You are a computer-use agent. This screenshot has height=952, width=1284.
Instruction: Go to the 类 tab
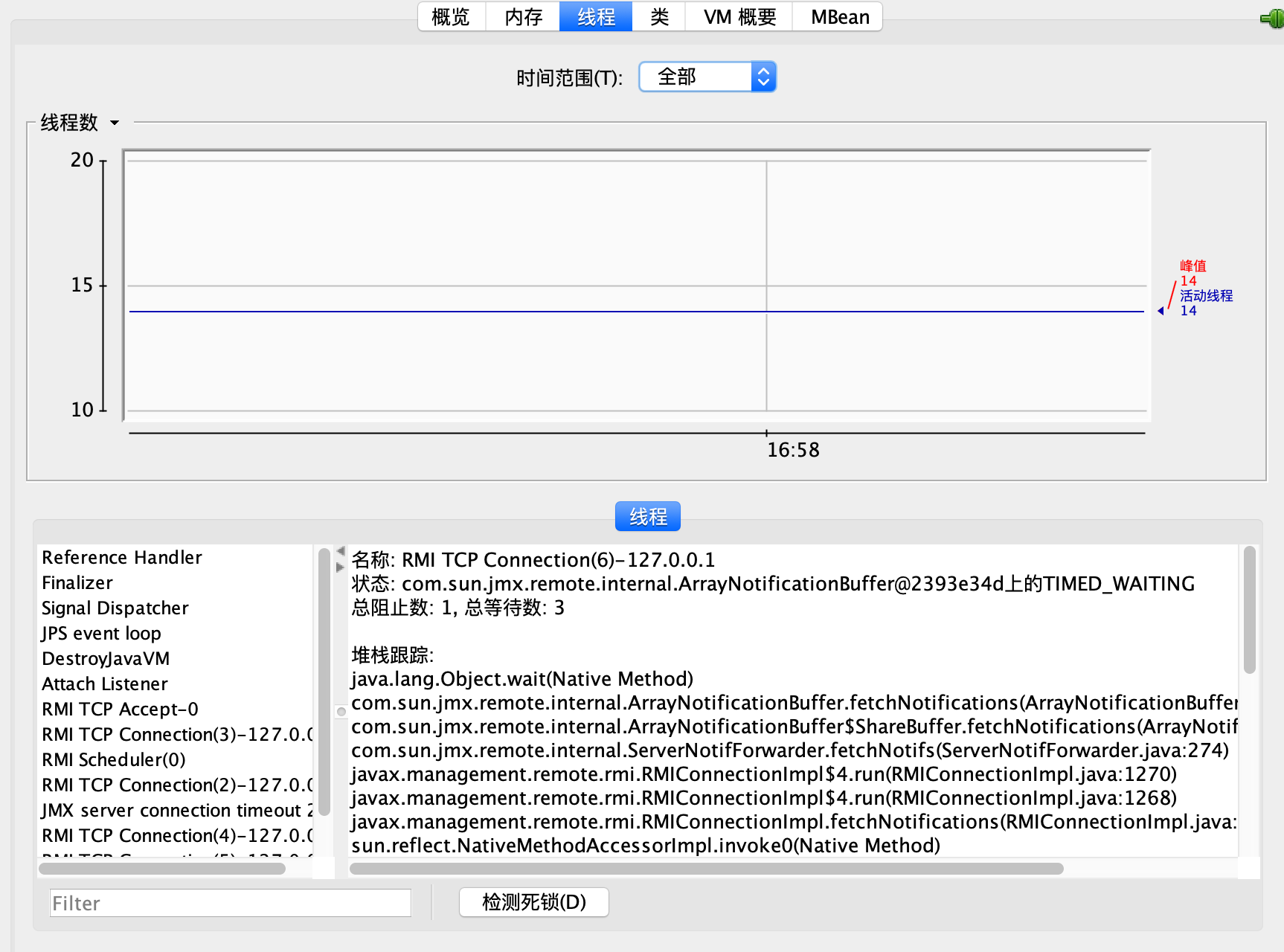point(659,17)
